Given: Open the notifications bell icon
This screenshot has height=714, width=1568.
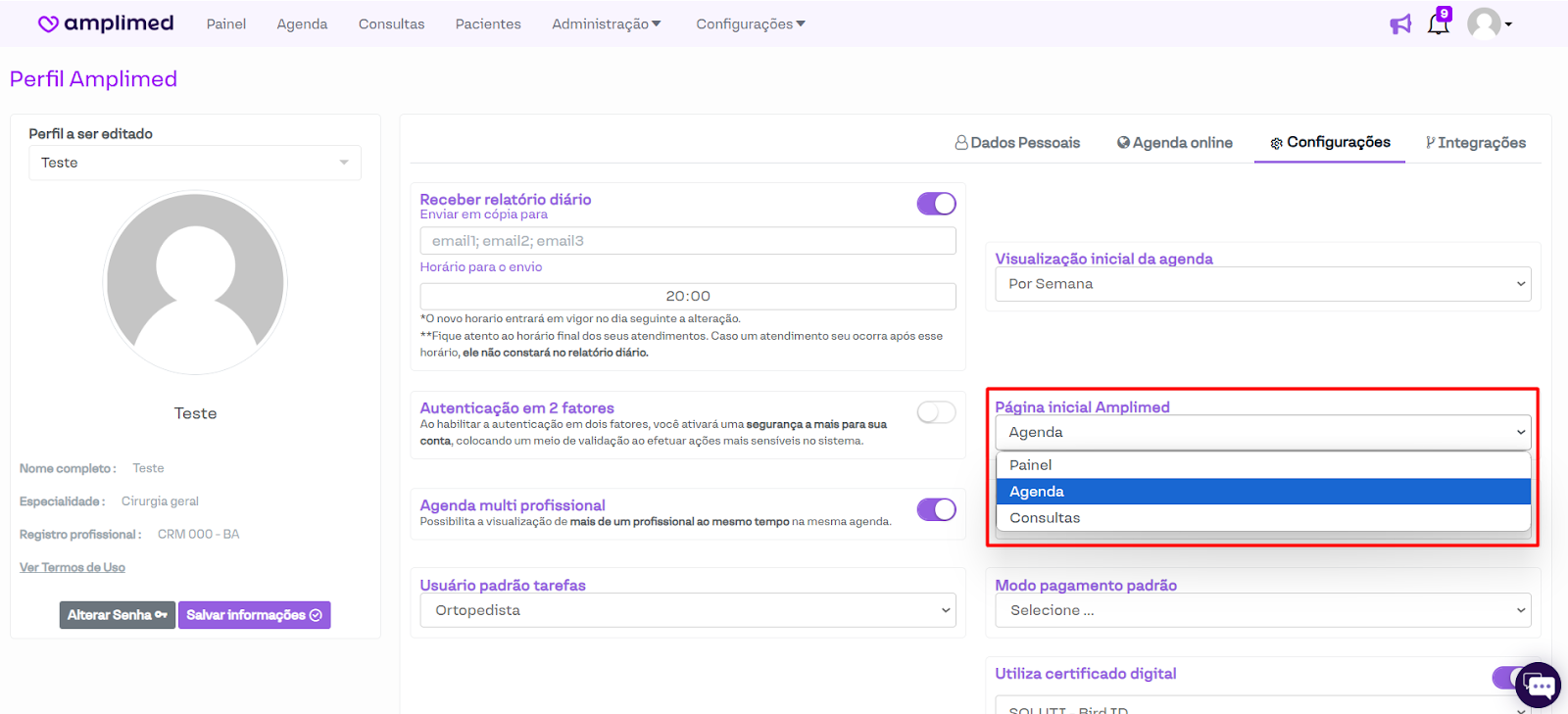Looking at the screenshot, I should [x=1438, y=24].
